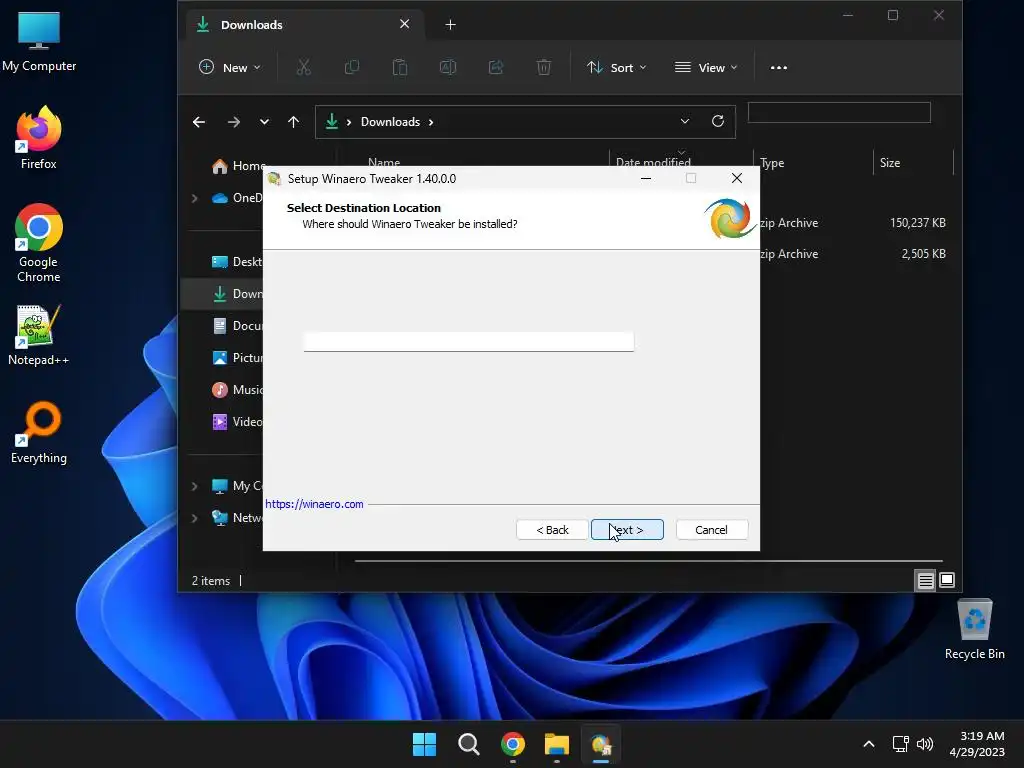
Task: Select the Everything search desktop icon
Action: (x=39, y=432)
